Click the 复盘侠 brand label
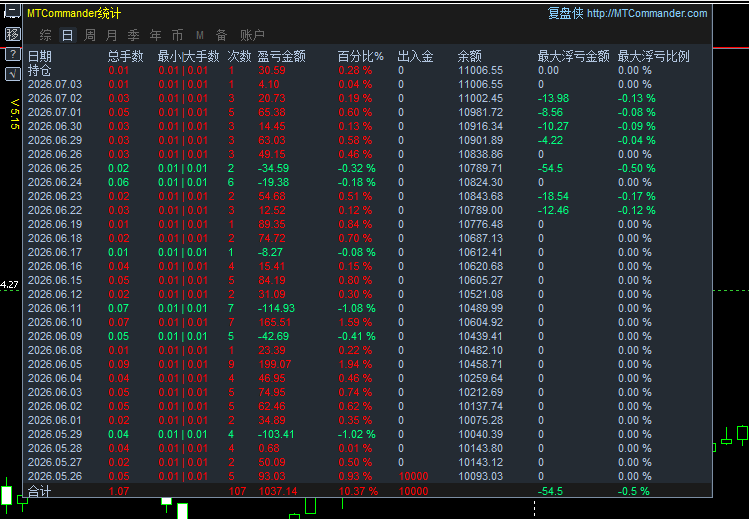Image resolution: width=749 pixels, height=519 pixels. click(566, 13)
